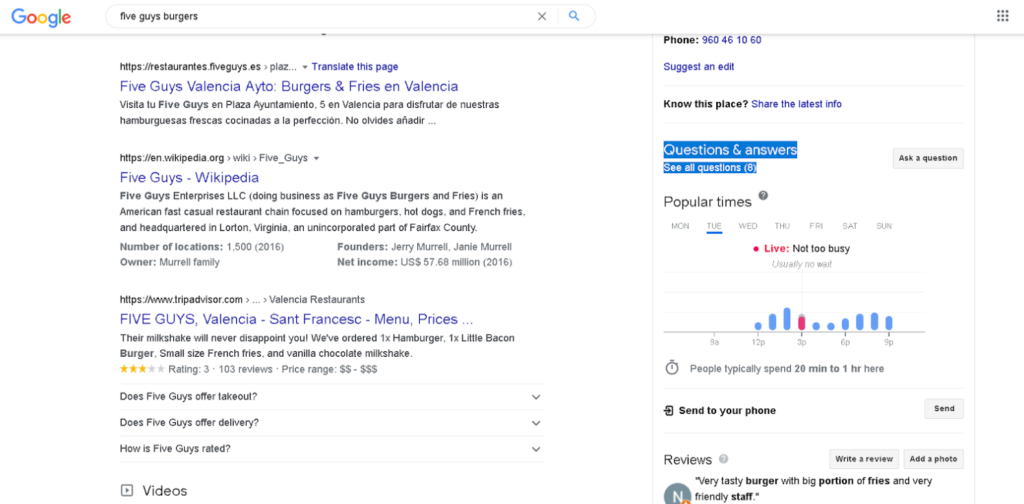Click the Google logo

pos(41,17)
